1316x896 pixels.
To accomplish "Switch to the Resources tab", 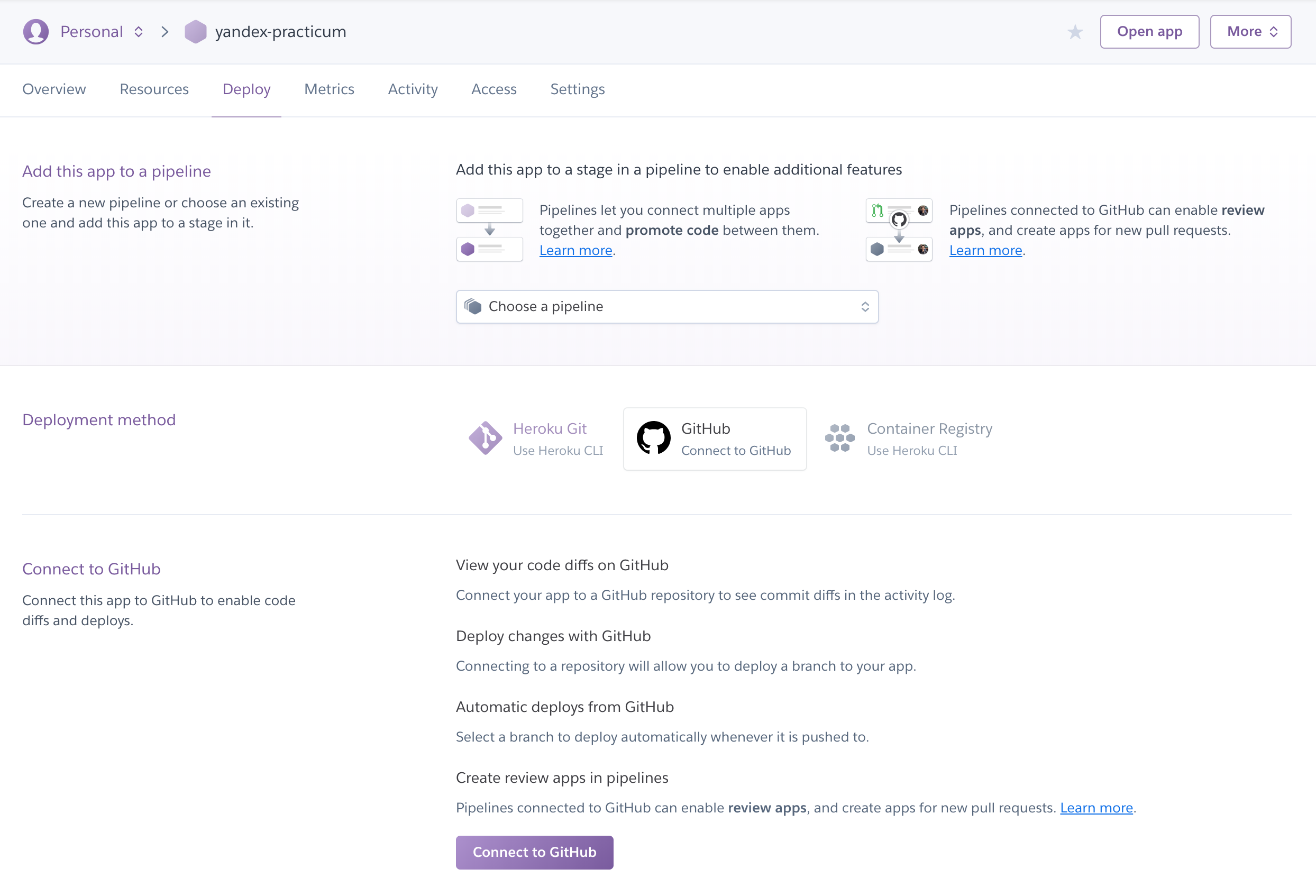I will (x=154, y=89).
